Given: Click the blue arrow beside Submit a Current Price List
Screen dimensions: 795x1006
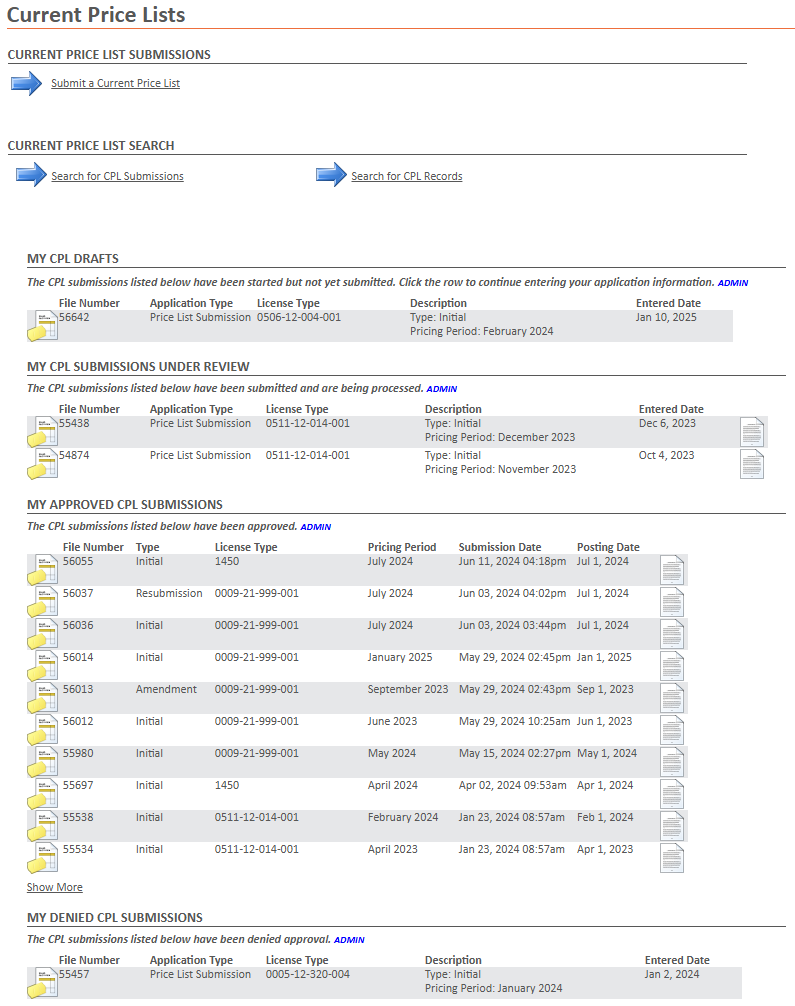Looking at the screenshot, I should click(26, 83).
